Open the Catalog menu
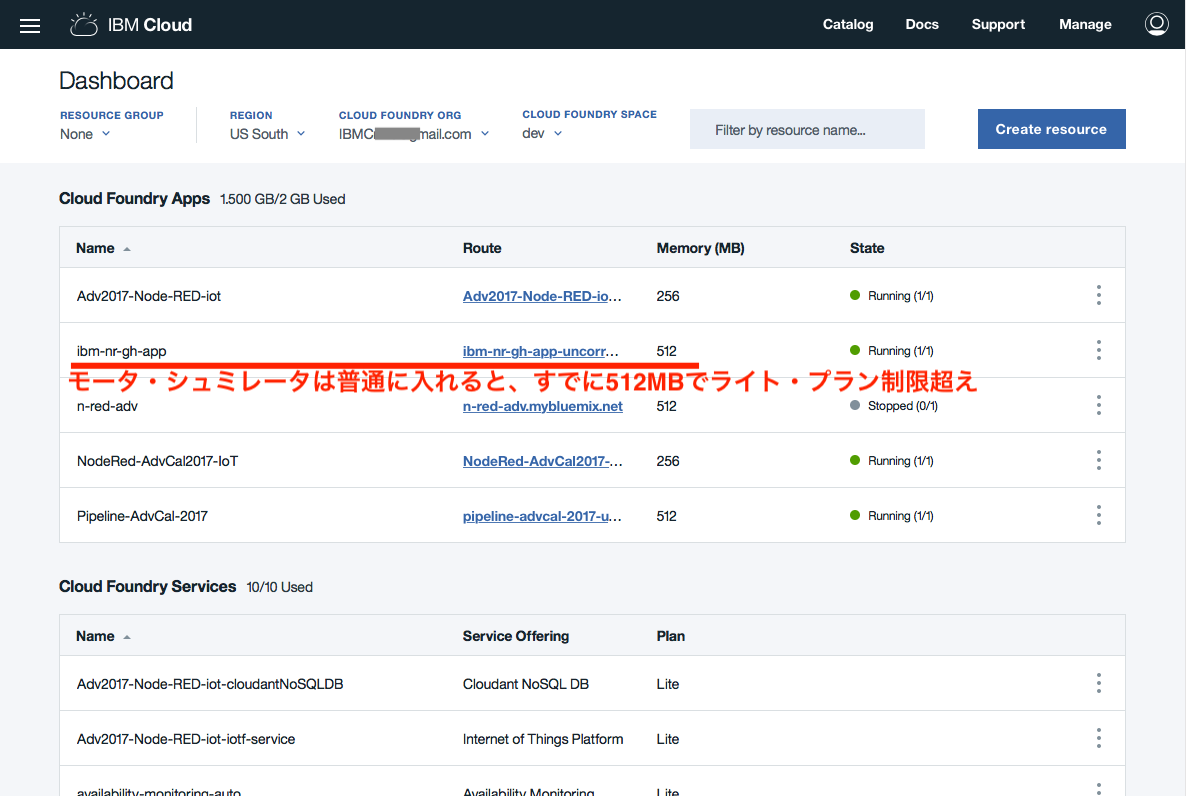The image size is (1186, 796). (848, 24)
